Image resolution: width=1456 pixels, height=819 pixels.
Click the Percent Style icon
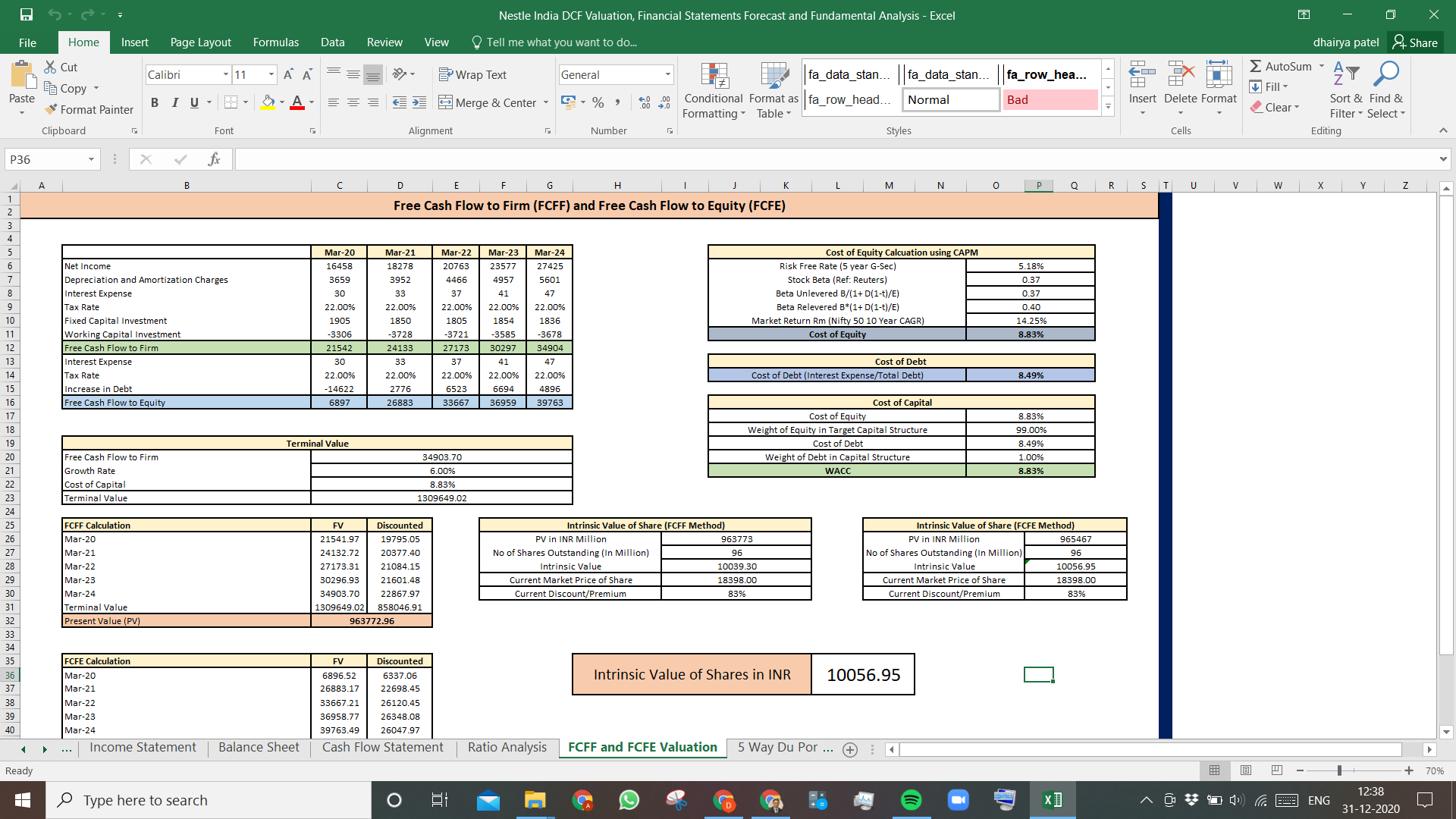[598, 102]
